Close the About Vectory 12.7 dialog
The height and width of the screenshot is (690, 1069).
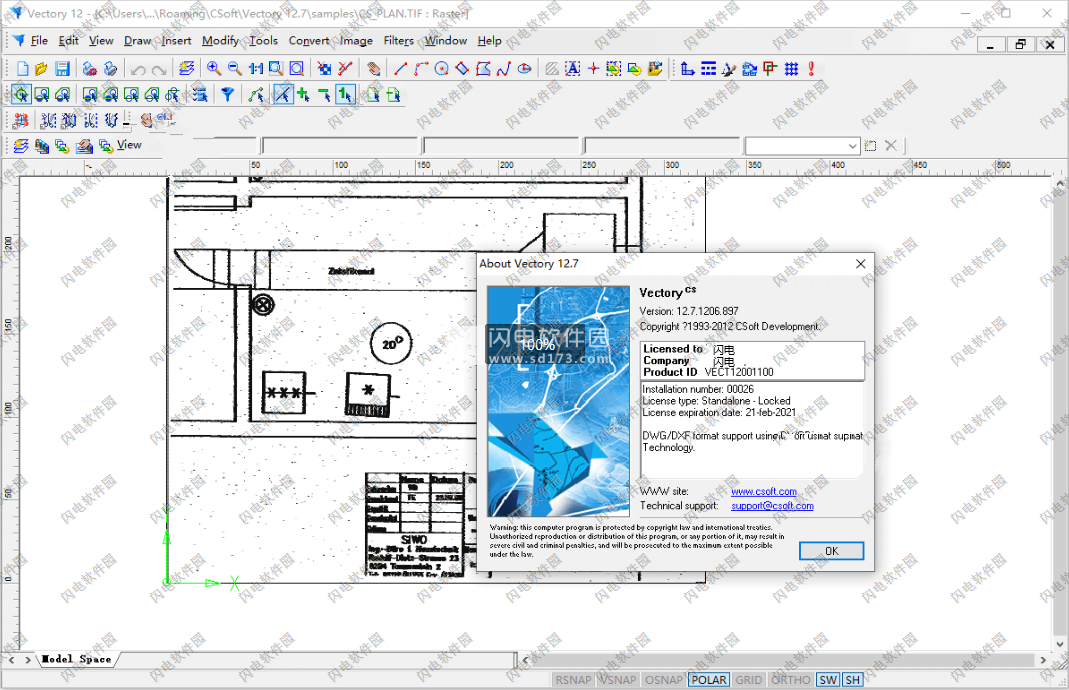[x=860, y=264]
